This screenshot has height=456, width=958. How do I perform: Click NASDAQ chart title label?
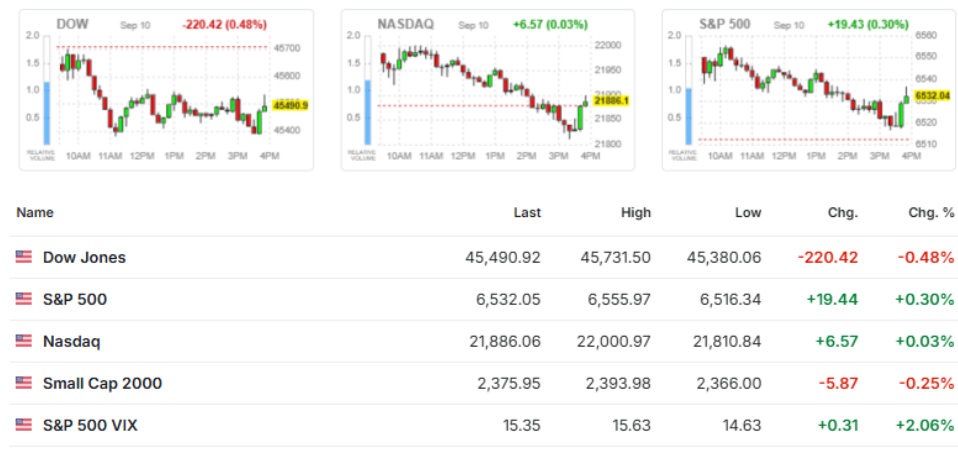(x=406, y=24)
